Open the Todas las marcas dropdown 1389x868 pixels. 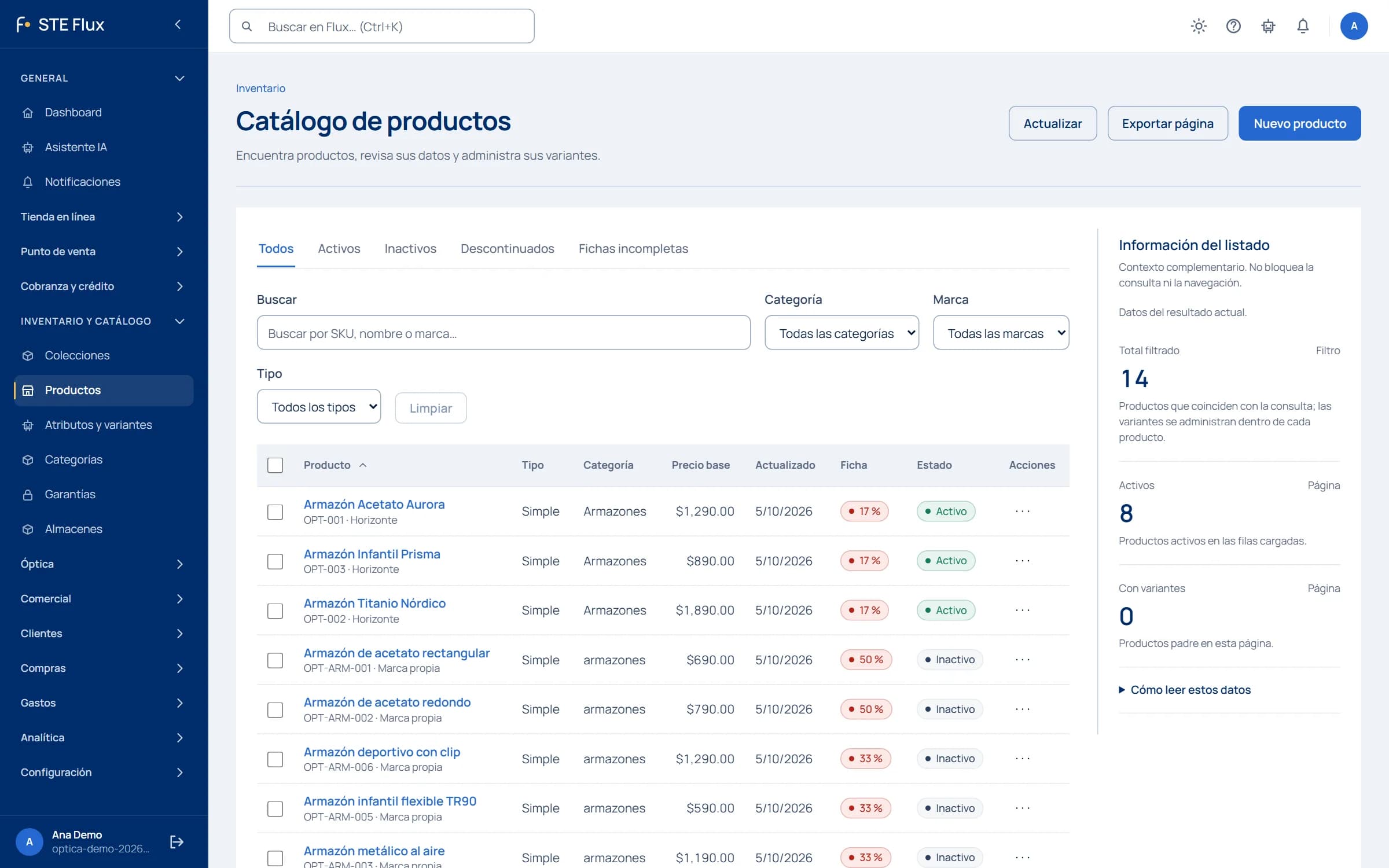(1001, 333)
